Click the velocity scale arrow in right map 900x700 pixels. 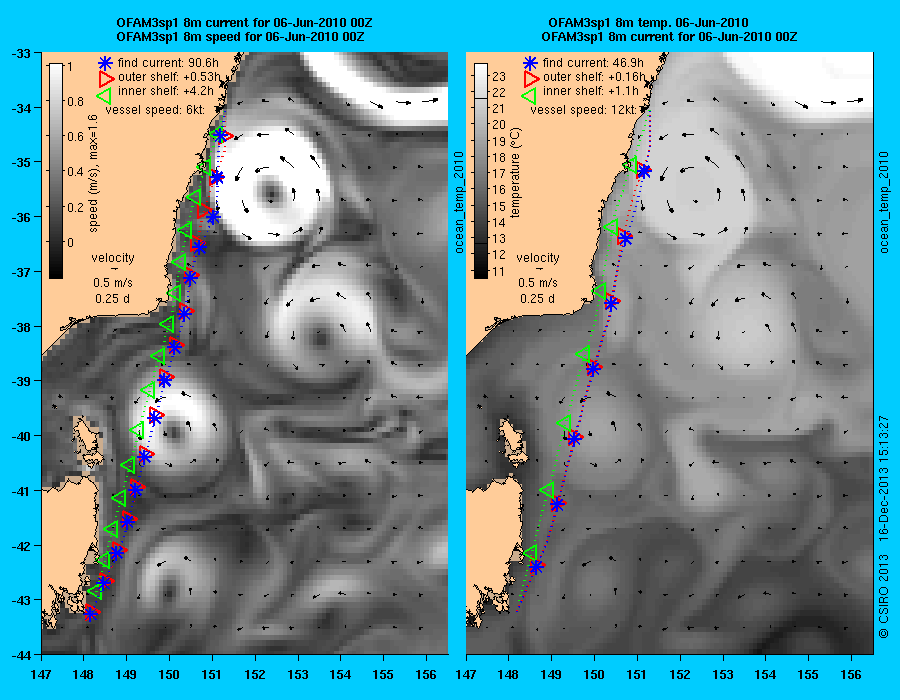[x=538, y=269]
